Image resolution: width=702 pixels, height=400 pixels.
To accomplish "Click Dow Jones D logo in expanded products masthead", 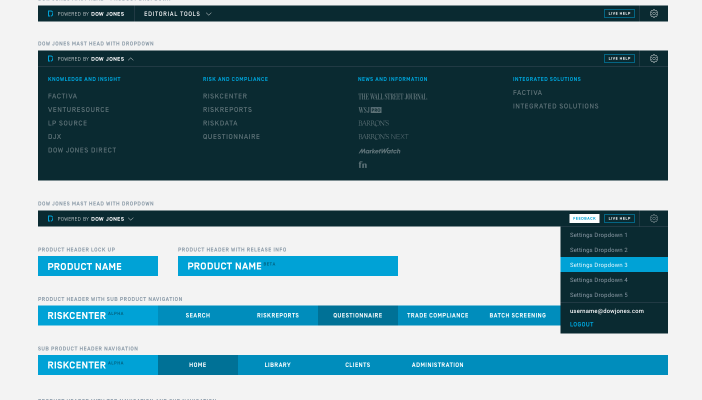I will point(50,59).
